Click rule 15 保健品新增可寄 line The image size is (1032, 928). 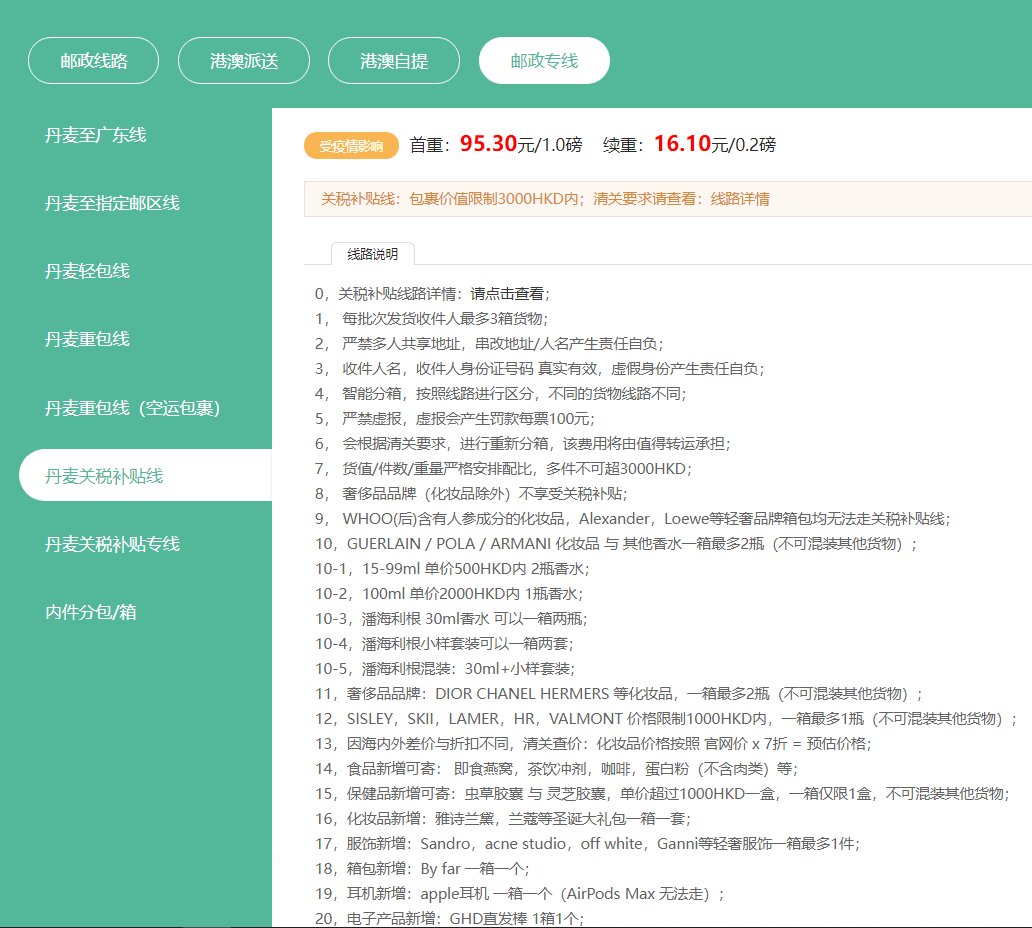(x=662, y=794)
